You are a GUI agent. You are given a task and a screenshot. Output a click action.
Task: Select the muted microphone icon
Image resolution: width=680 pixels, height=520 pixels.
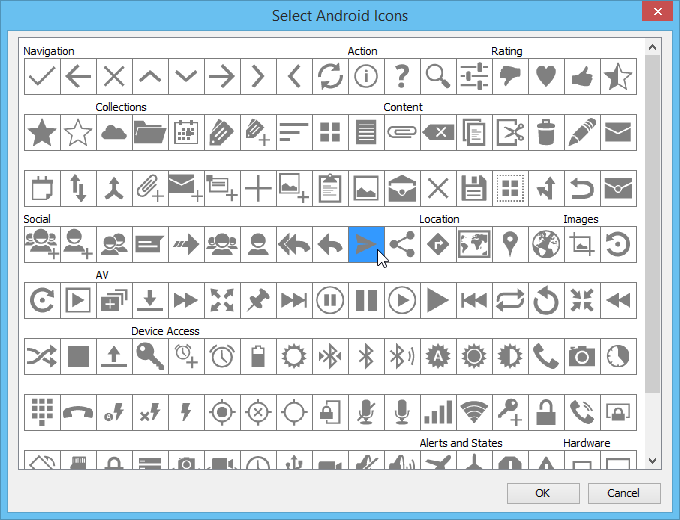366,412
